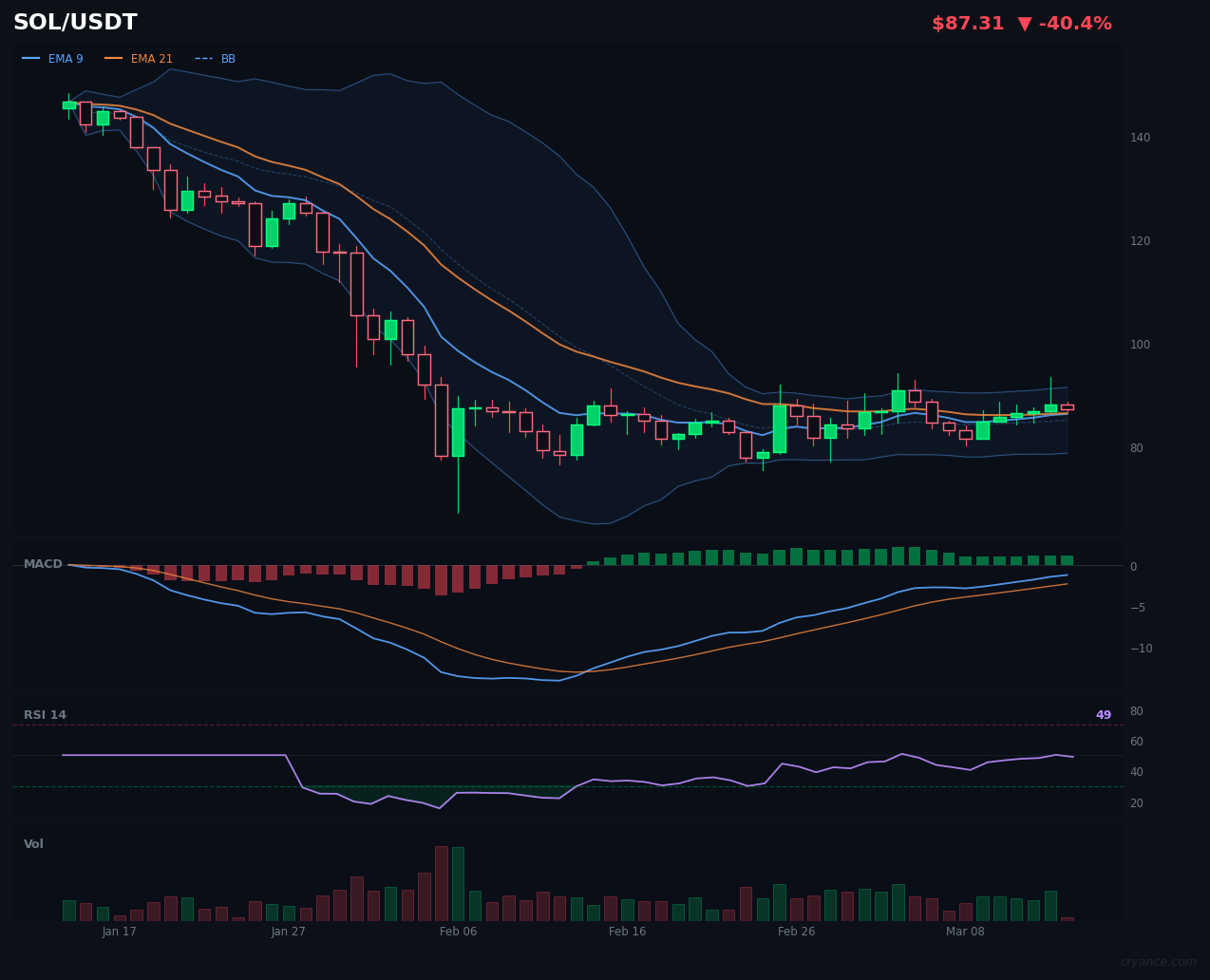Click the price $87.31 readout

(968, 23)
